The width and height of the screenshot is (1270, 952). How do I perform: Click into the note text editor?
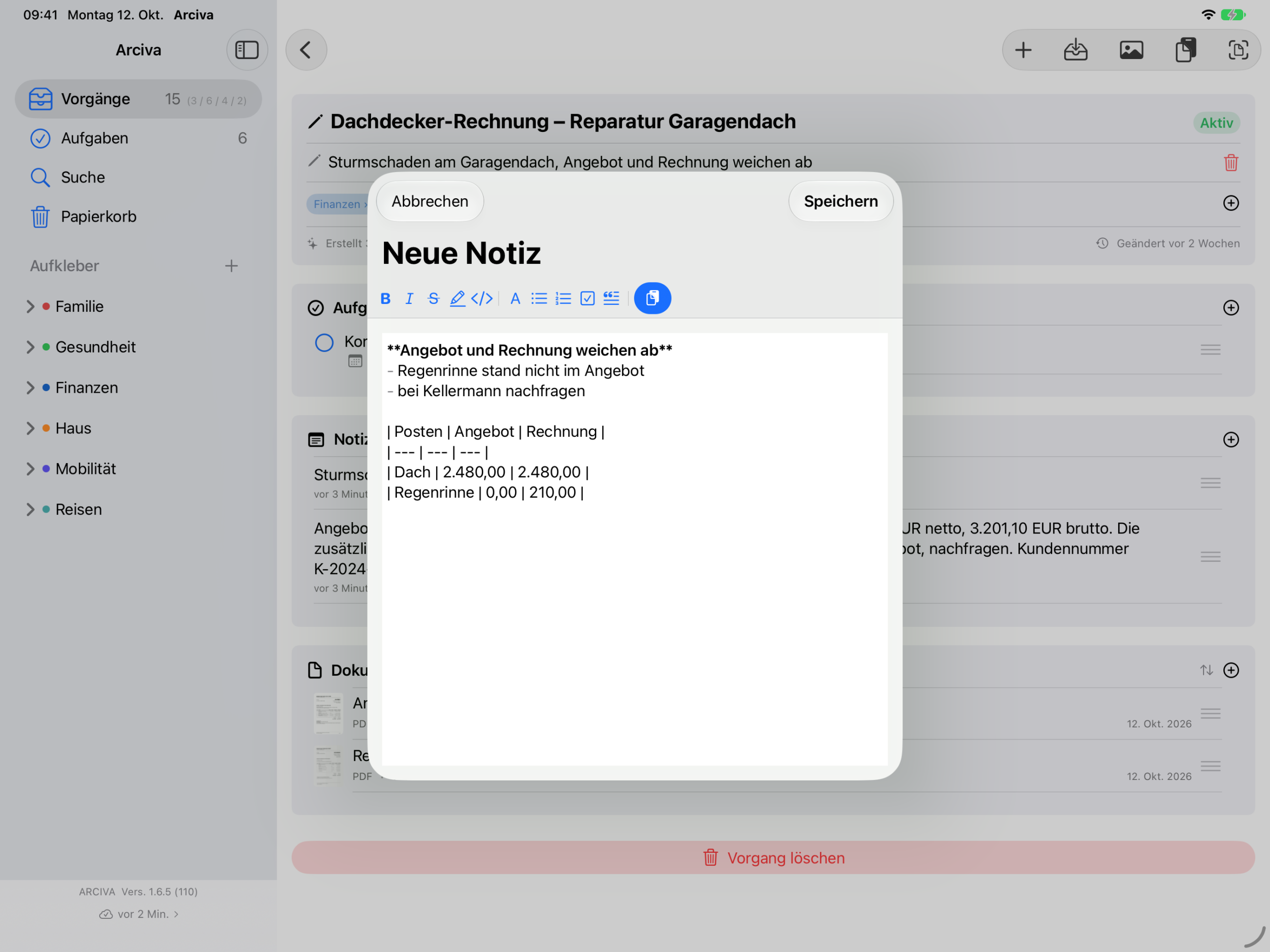pyautogui.click(x=635, y=548)
